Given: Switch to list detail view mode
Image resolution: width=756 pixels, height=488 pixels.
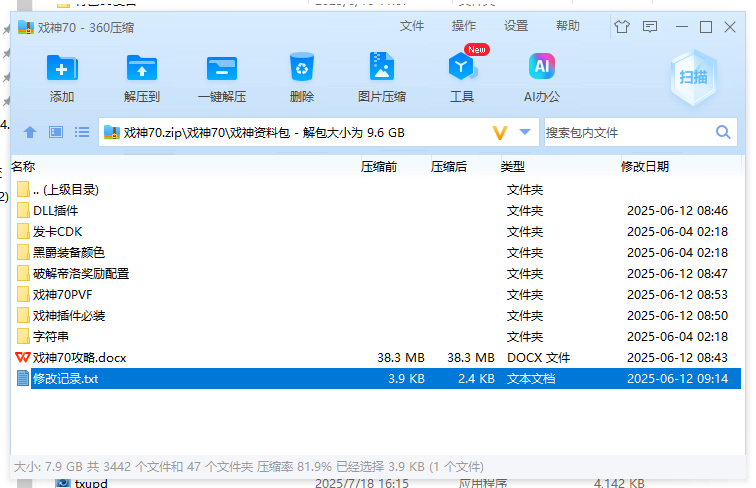Looking at the screenshot, I should [x=82, y=132].
